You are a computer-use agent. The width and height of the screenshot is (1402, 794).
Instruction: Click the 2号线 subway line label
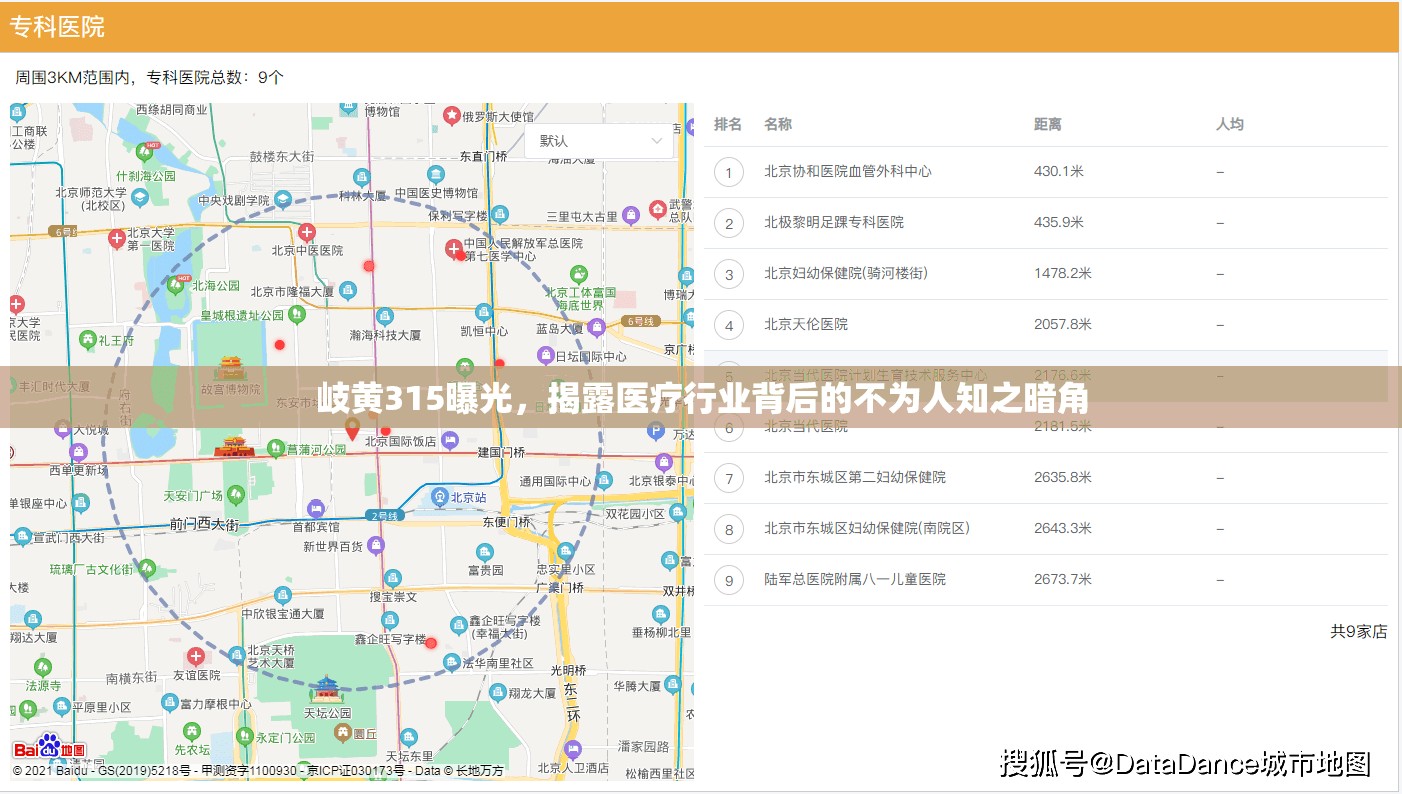[x=385, y=515]
